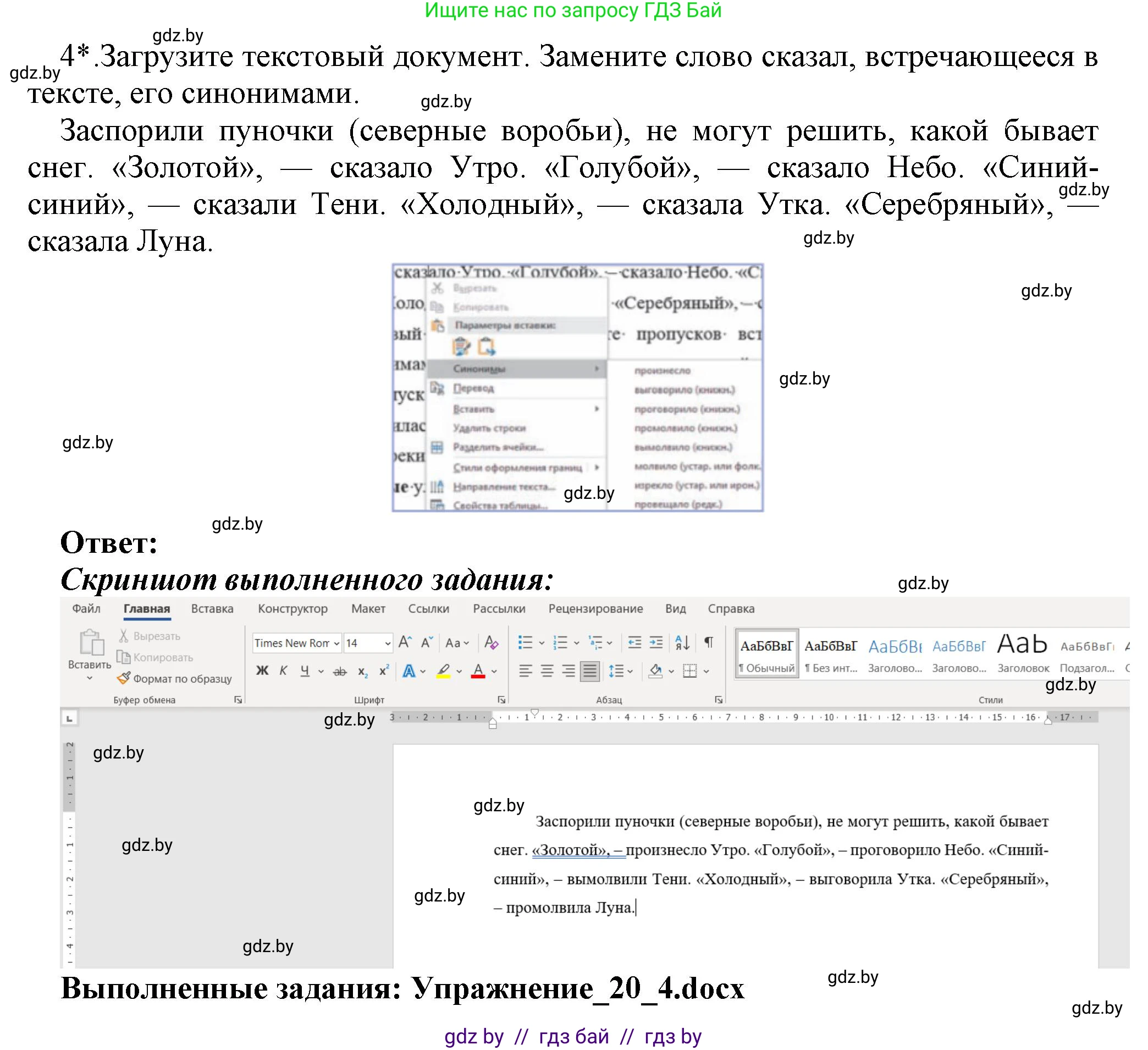This screenshot has width=1148, height=1050.
Task: Open the bullets list dropdown arrow
Action: click(542, 643)
